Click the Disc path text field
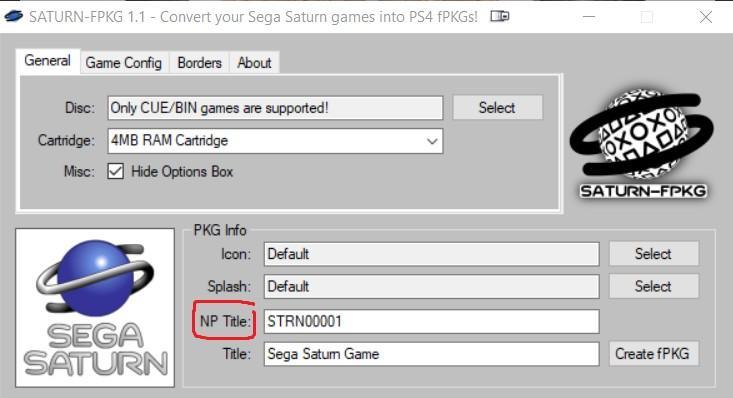Image resolution: width=733 pixels, height=398 pixels. point(275,108)
